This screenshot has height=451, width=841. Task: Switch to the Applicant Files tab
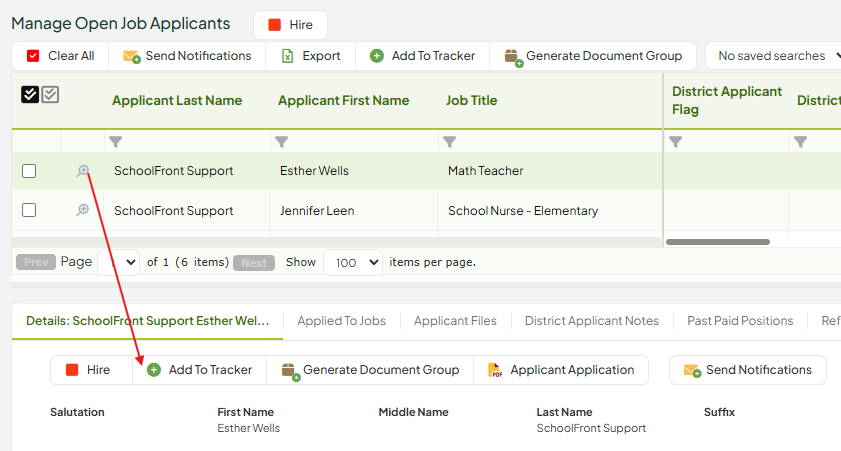[x=455, y=321]
